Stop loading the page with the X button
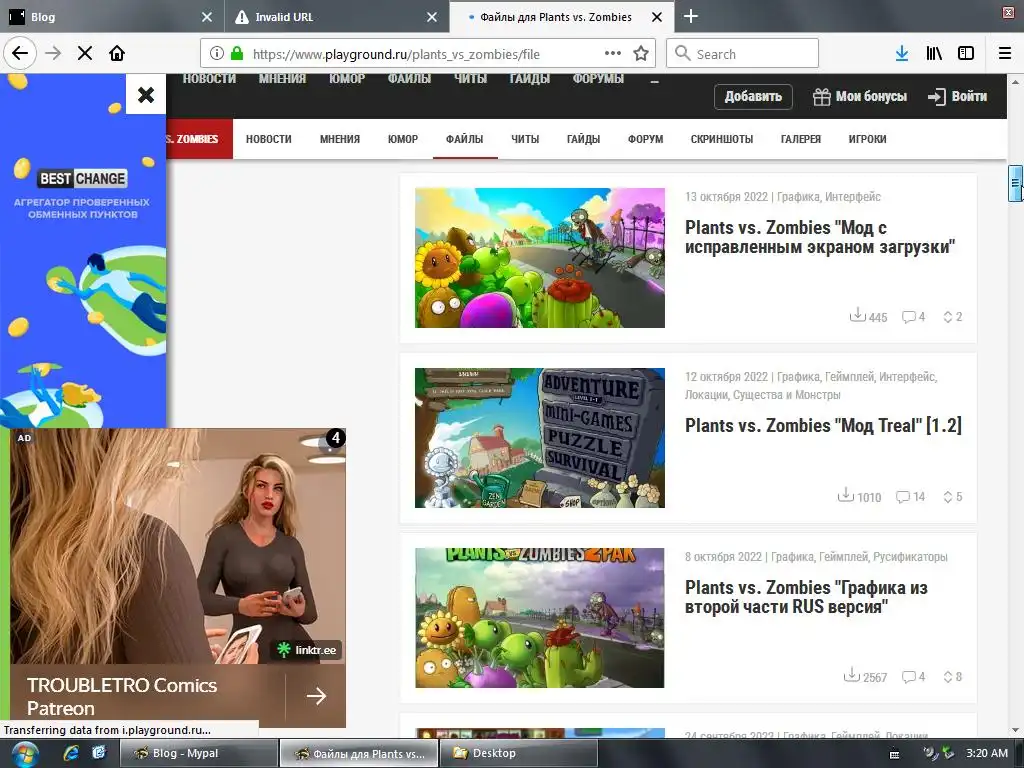The height and width of the screenshot is (768, 1024). click(x=85, y=54)
